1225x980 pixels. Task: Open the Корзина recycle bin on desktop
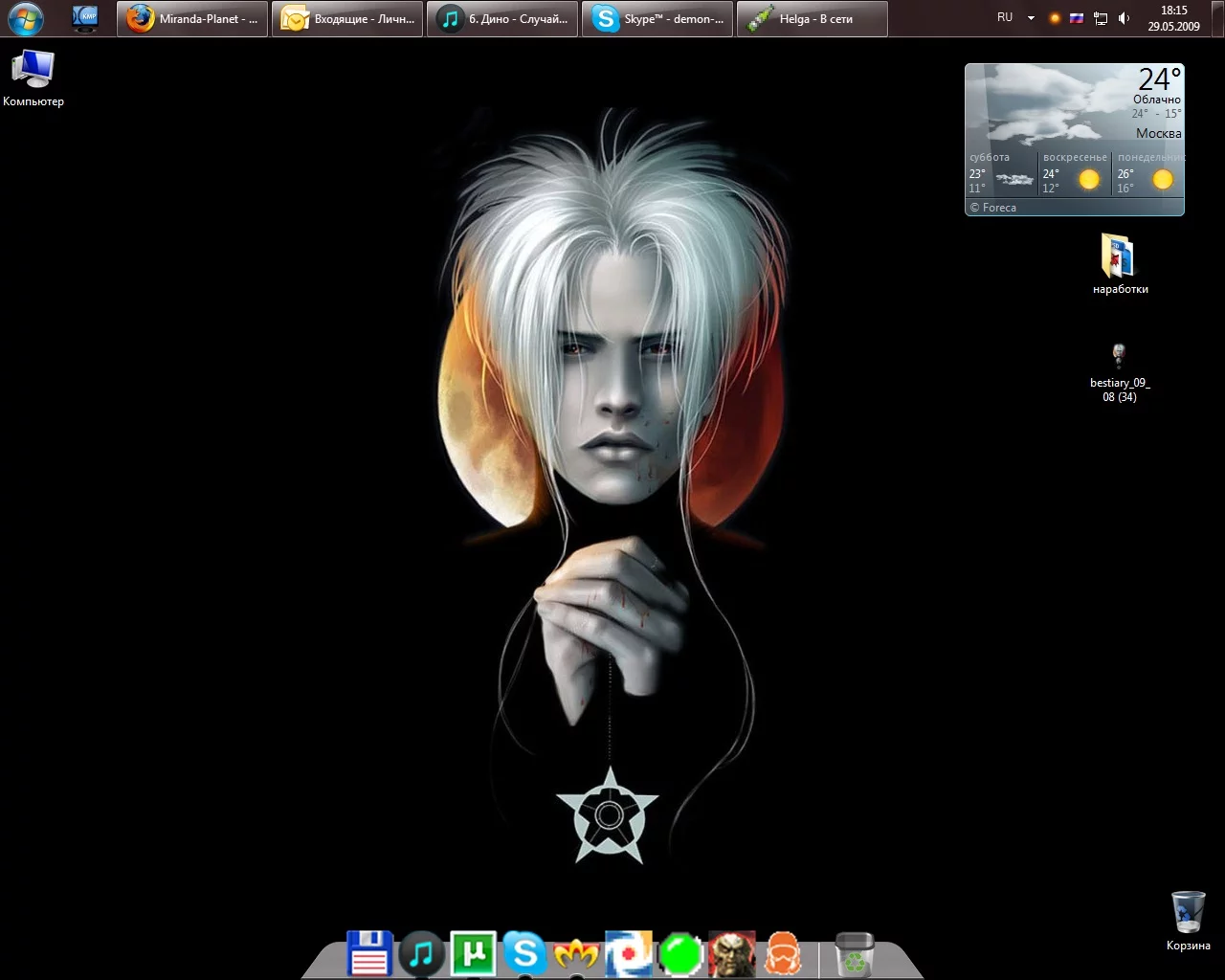[x=1188, y=921]
